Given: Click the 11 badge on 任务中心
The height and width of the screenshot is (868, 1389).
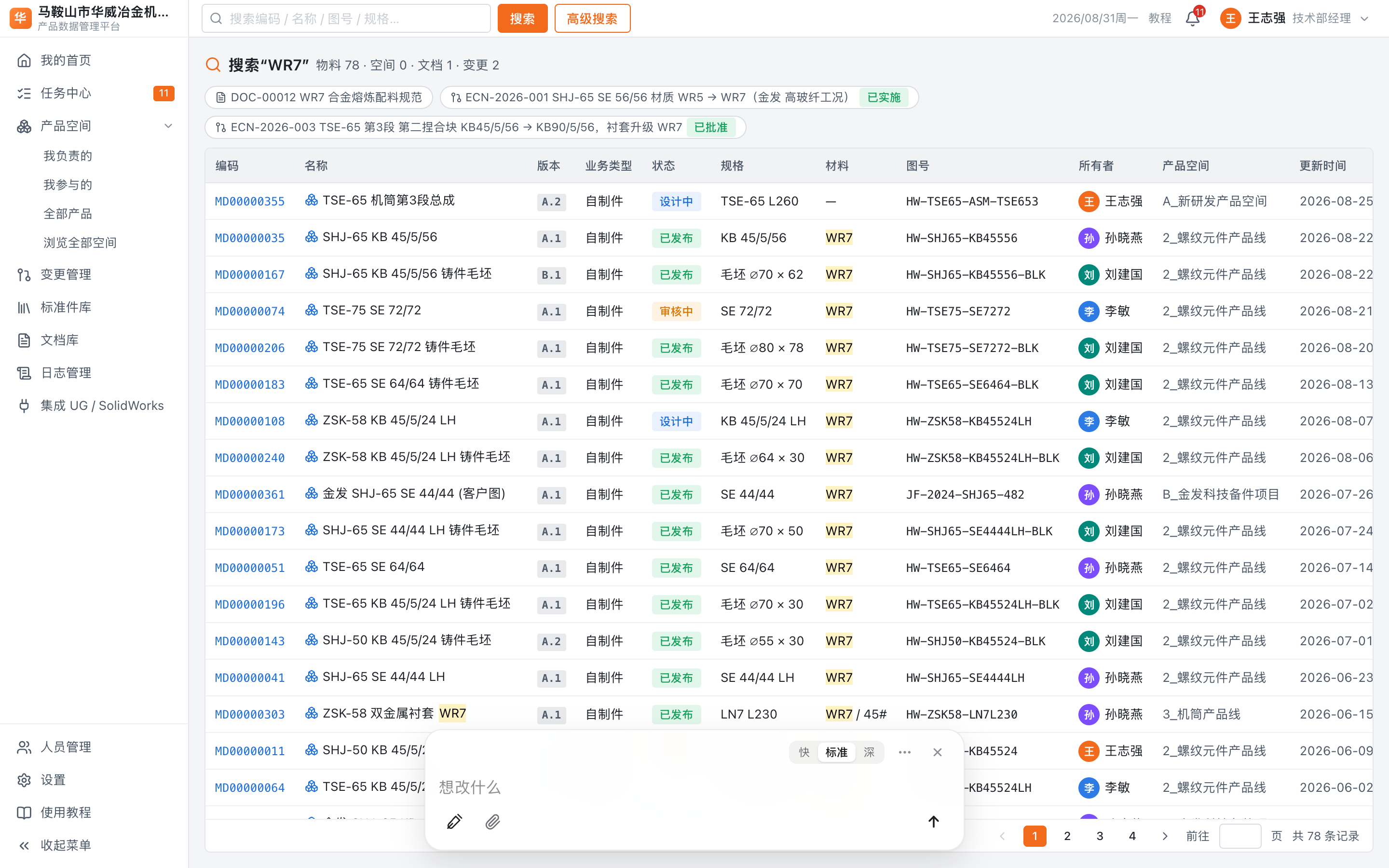Looking at the screenshot, I should pos(163,93).
